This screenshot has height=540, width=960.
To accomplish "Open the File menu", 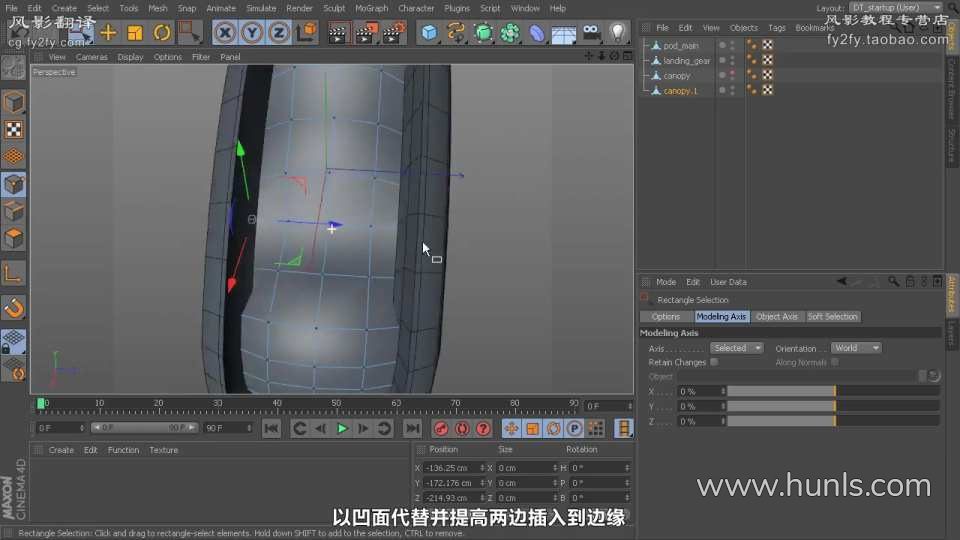I will [12, 9].
